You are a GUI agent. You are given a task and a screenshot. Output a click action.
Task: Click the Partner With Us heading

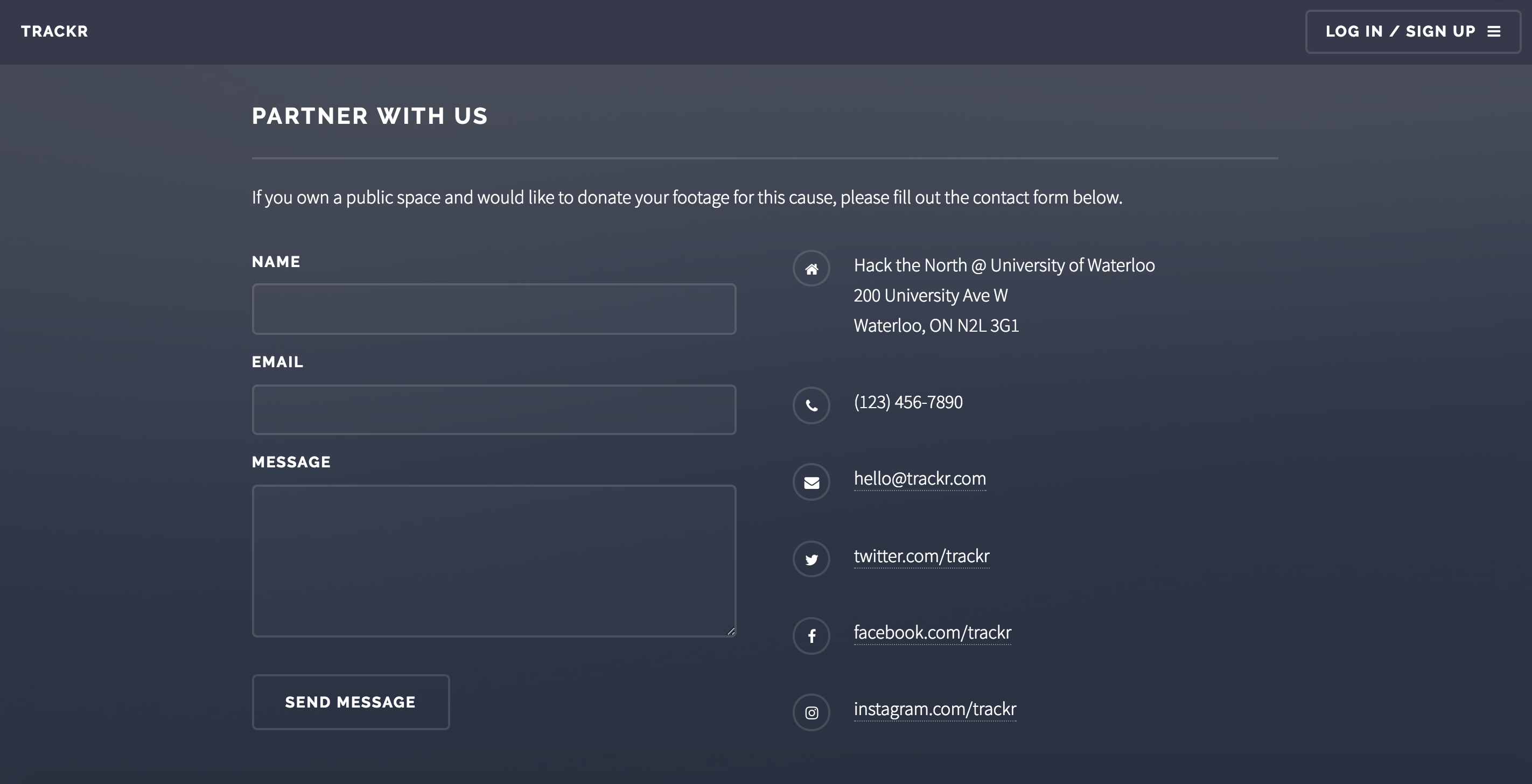(369, 116)
